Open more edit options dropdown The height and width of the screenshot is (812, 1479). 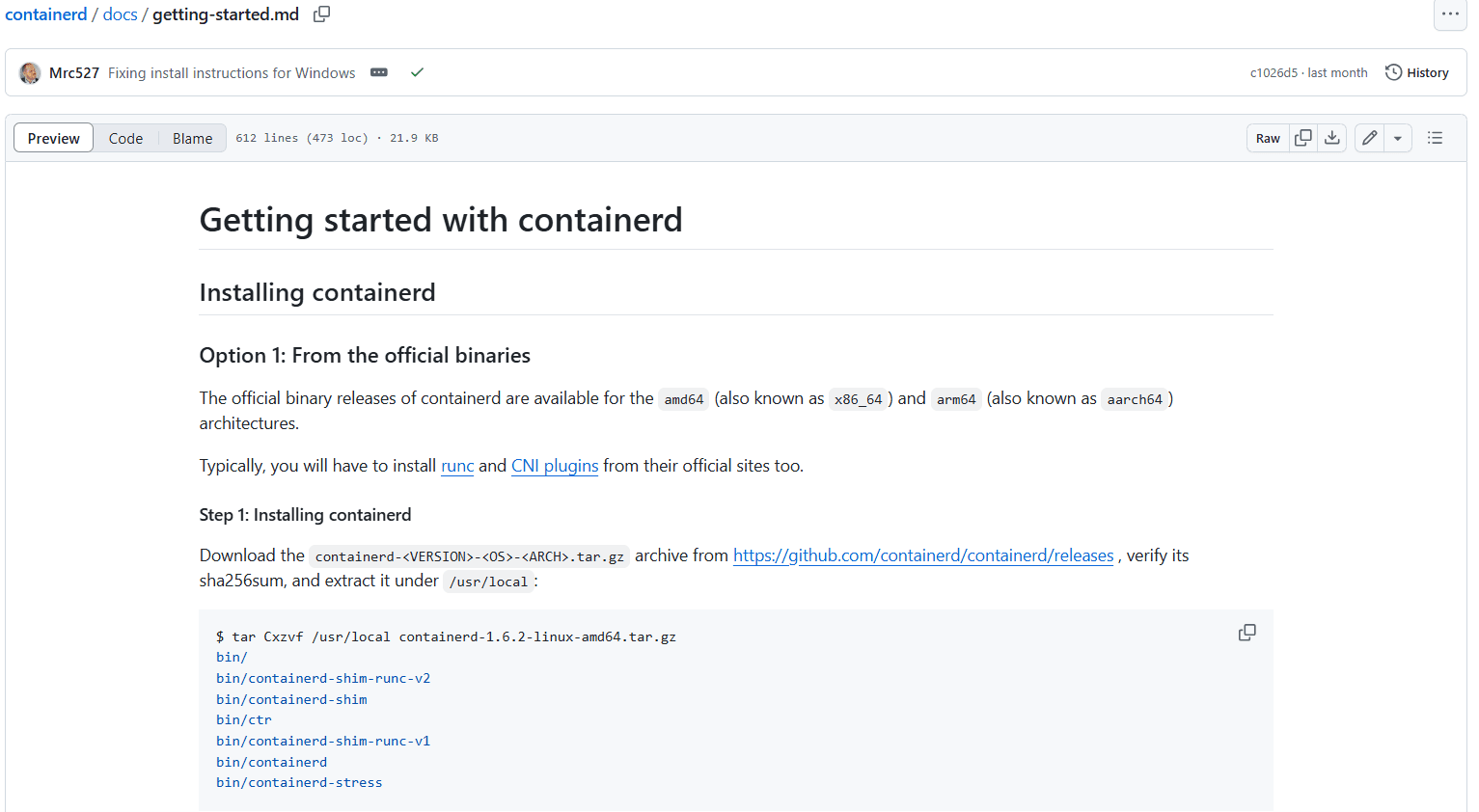click(x=1397, y=139)
